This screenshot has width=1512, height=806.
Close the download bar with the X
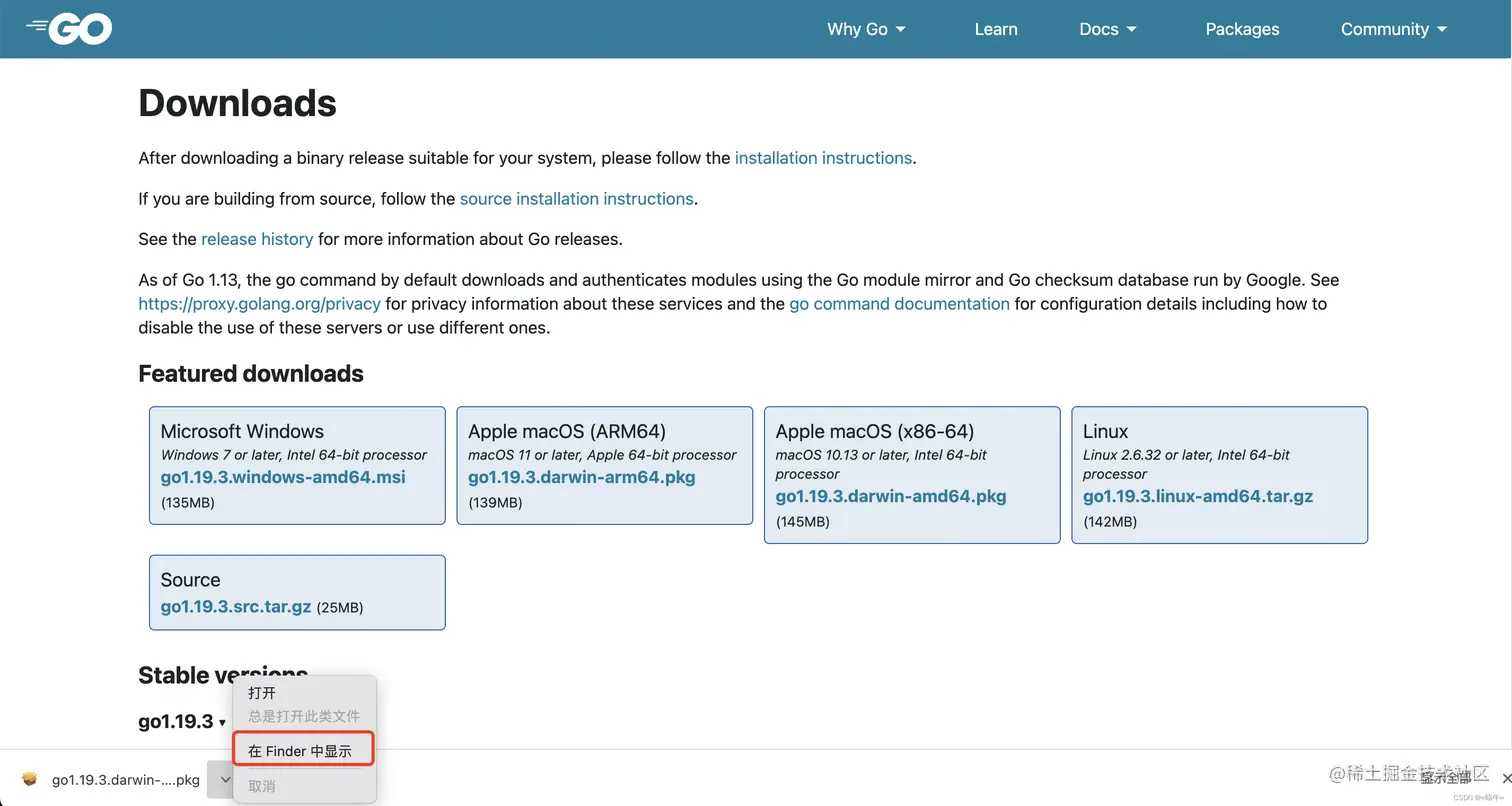(1507, 778)
